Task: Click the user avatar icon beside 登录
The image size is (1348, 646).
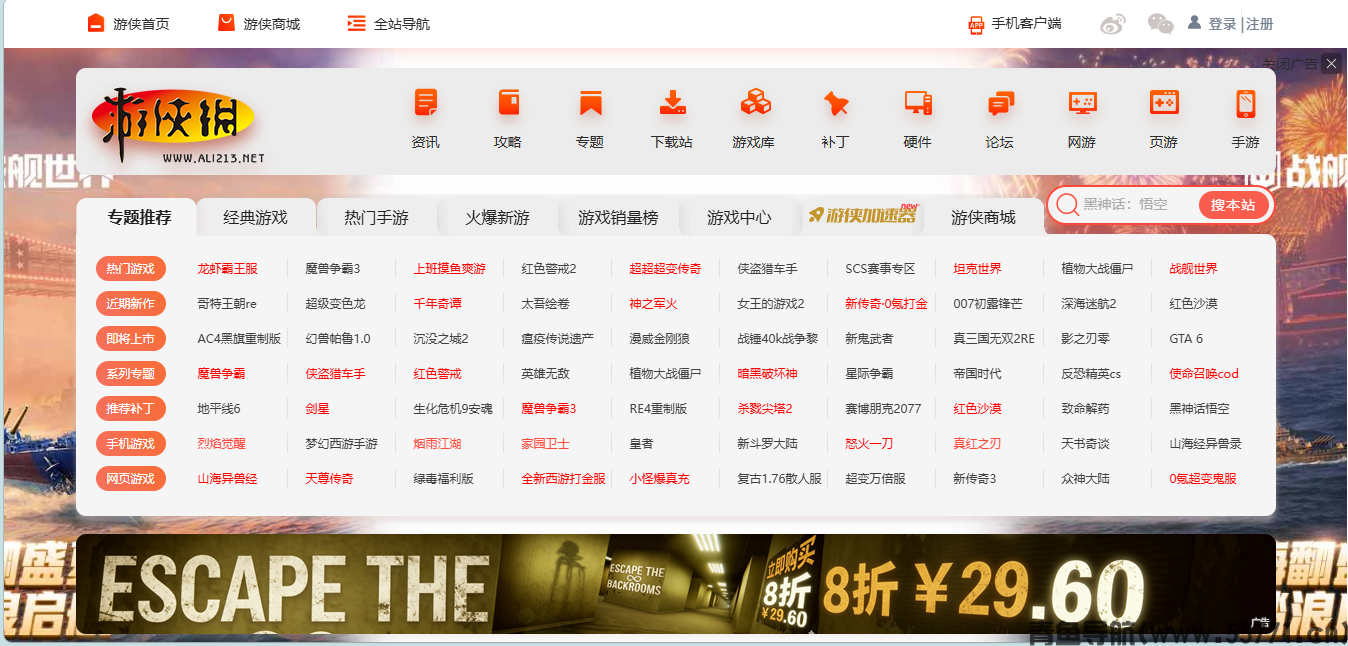Action: 1194,22
